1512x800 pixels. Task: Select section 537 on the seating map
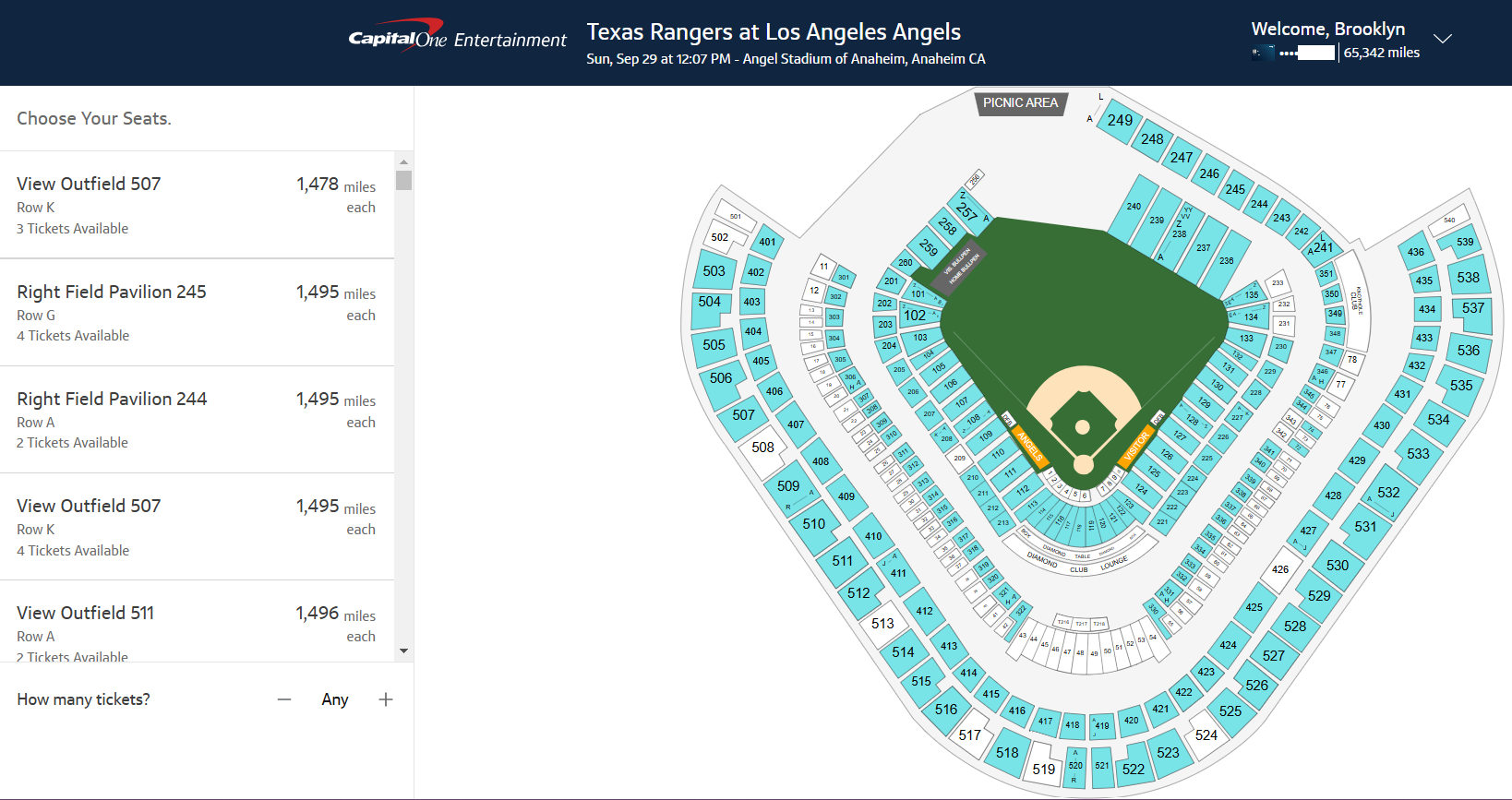(1473, 308)
